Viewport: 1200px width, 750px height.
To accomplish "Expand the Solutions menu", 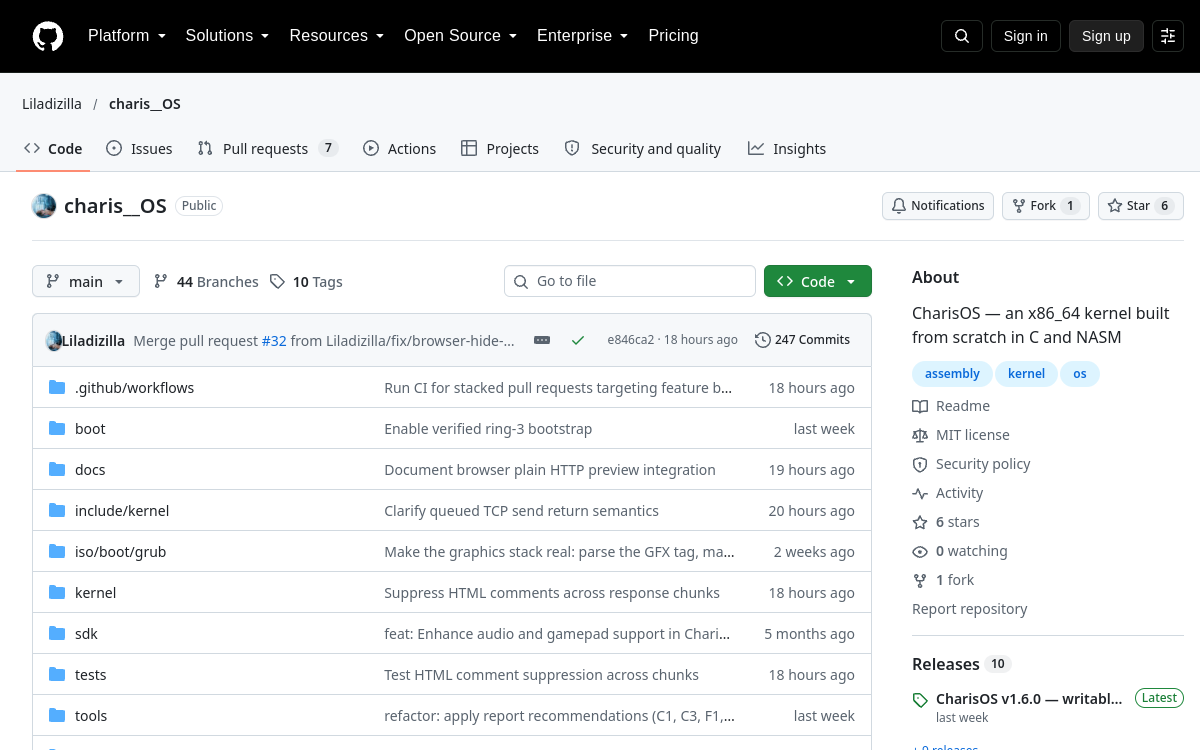I will click(227, 36).
